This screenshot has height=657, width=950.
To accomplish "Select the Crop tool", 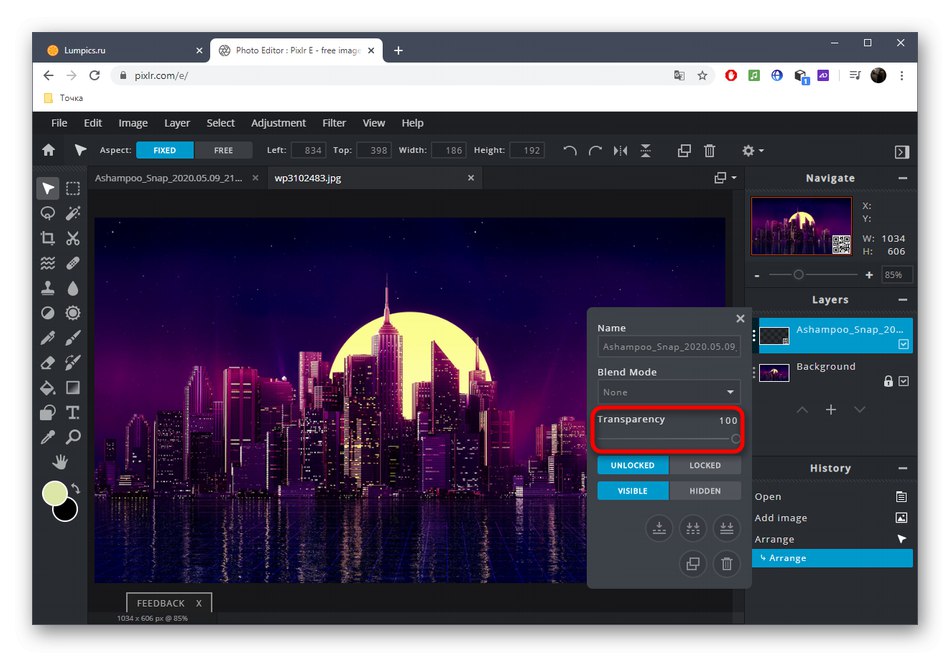I will coord(48,238).
